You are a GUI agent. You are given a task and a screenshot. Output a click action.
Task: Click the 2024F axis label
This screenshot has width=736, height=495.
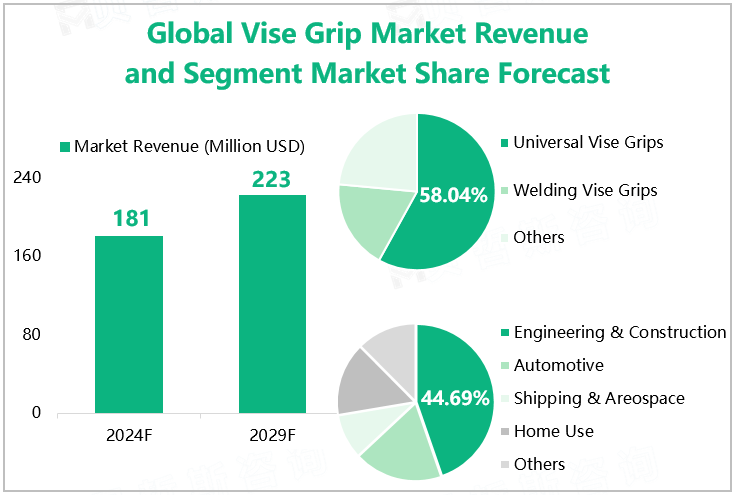pos(129,435)
